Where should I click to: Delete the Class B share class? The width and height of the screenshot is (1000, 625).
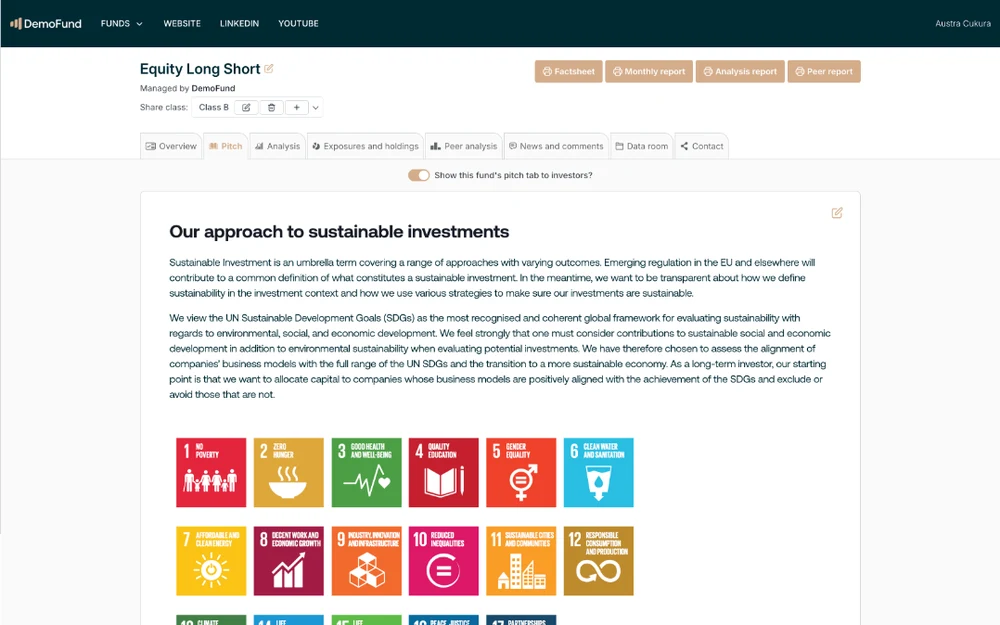271,107
